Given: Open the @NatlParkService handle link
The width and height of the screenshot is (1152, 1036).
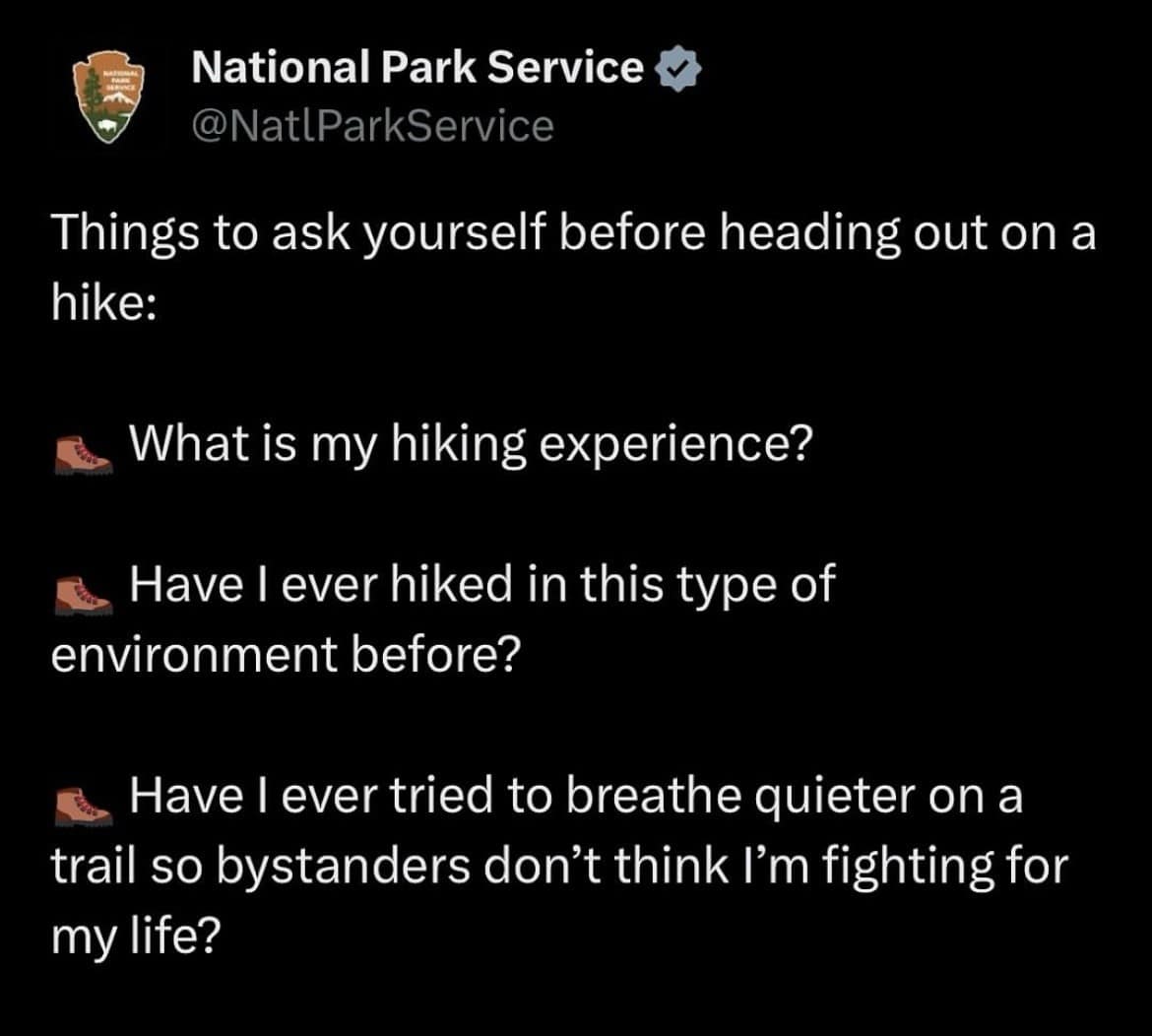Looking at the screenshot, I should point(372,125).
